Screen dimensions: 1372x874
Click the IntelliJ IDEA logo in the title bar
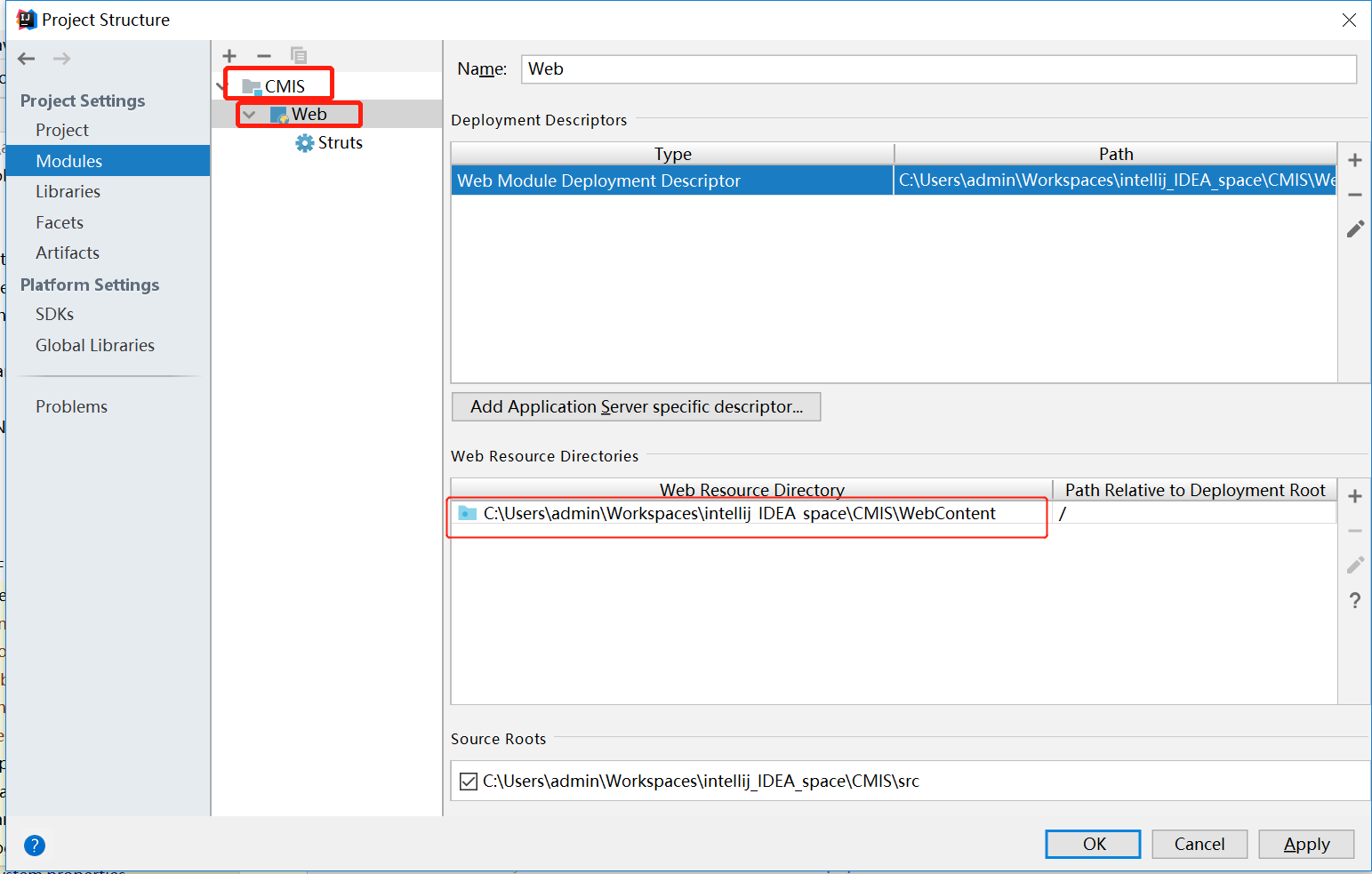27,20
